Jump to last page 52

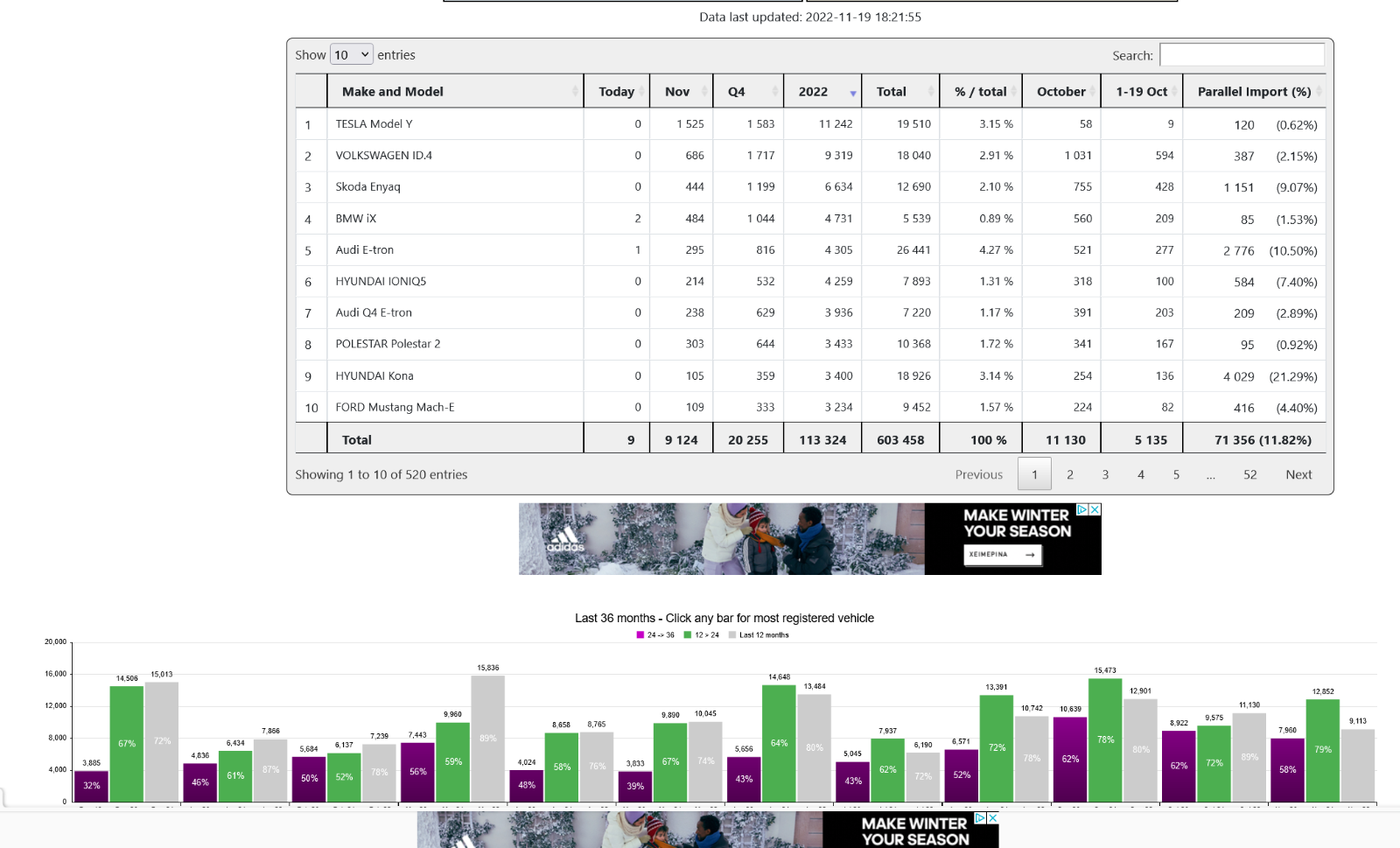(1250, 474)
